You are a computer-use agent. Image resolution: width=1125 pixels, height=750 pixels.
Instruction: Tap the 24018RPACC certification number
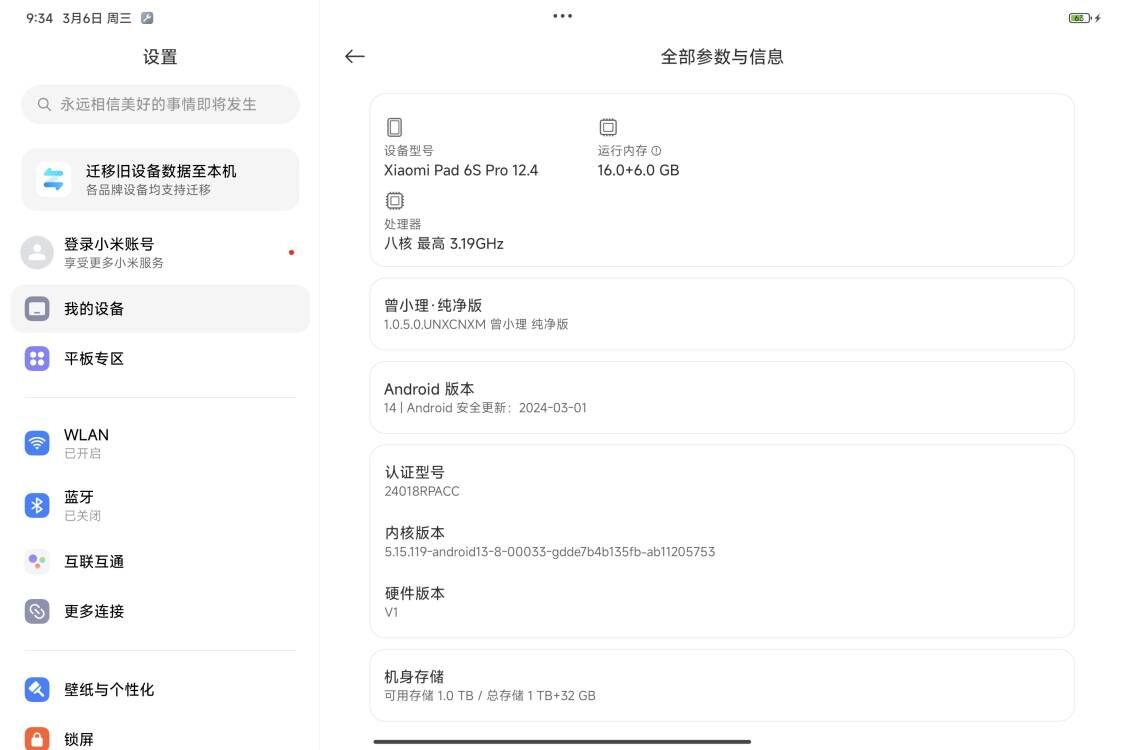(x=422, y=491)
